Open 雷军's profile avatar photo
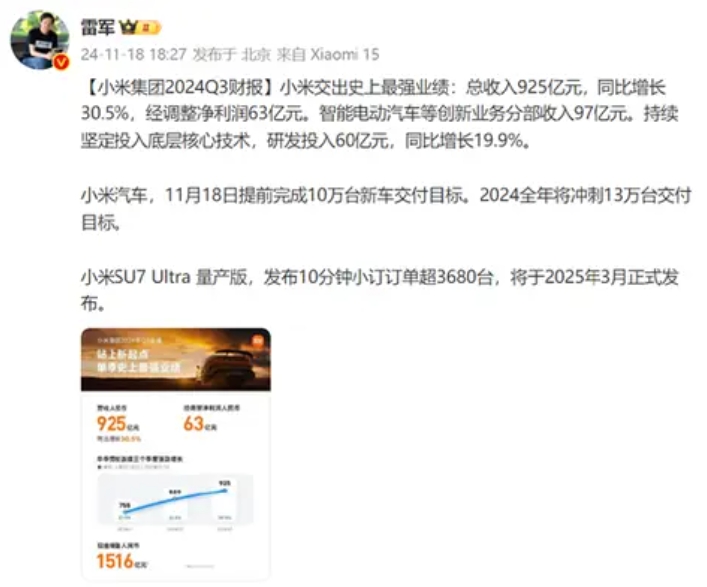 (x=40, y=41)
